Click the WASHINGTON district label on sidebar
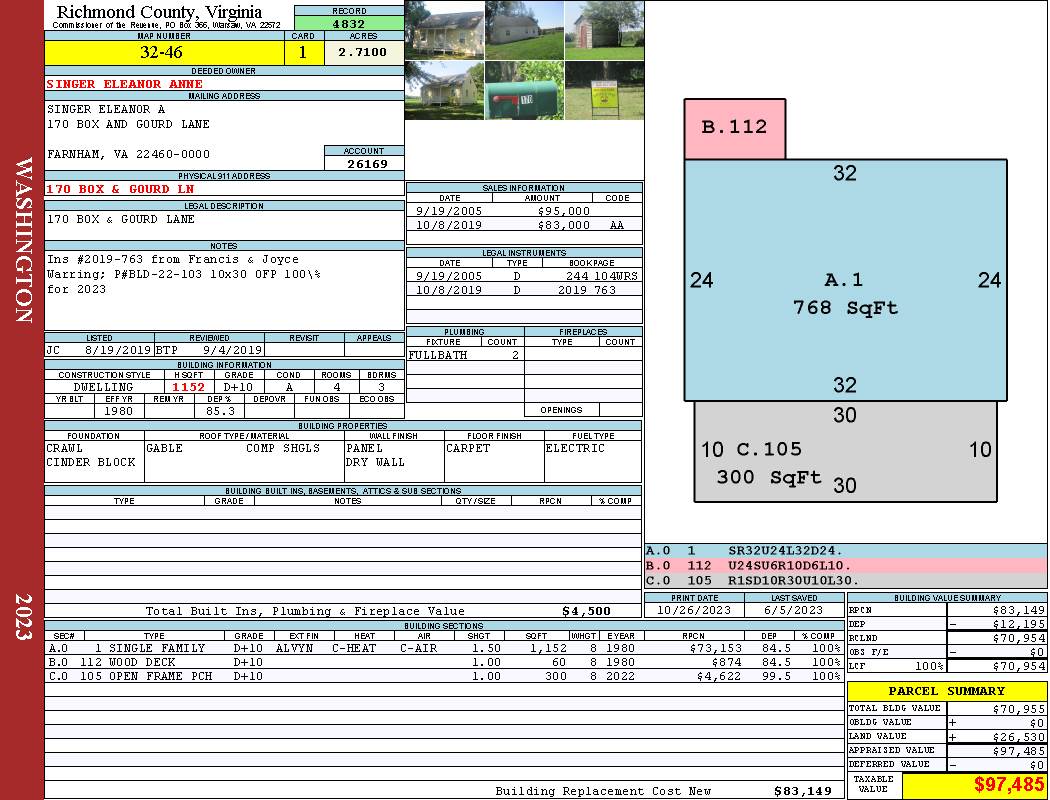This screenshot has width=1050, height=800. coord(23,240)
